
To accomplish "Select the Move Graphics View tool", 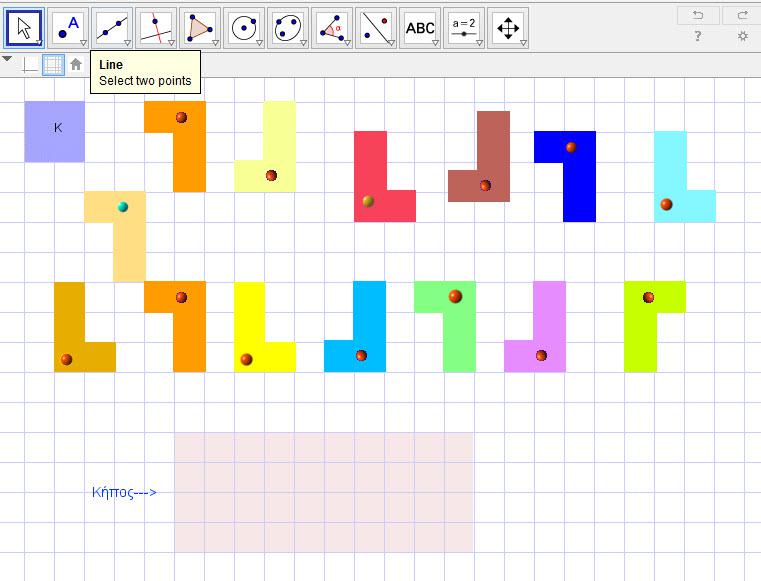I will (x=508, y=28).
